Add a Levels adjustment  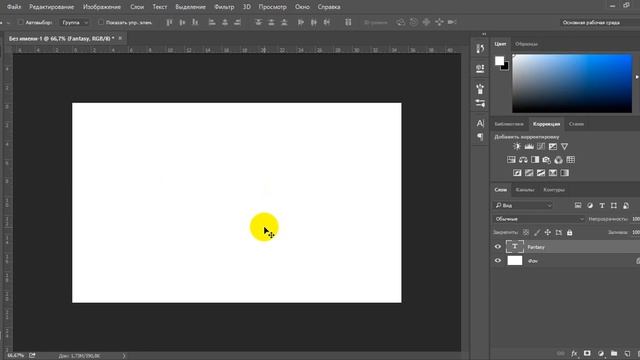tap(529, 147)
